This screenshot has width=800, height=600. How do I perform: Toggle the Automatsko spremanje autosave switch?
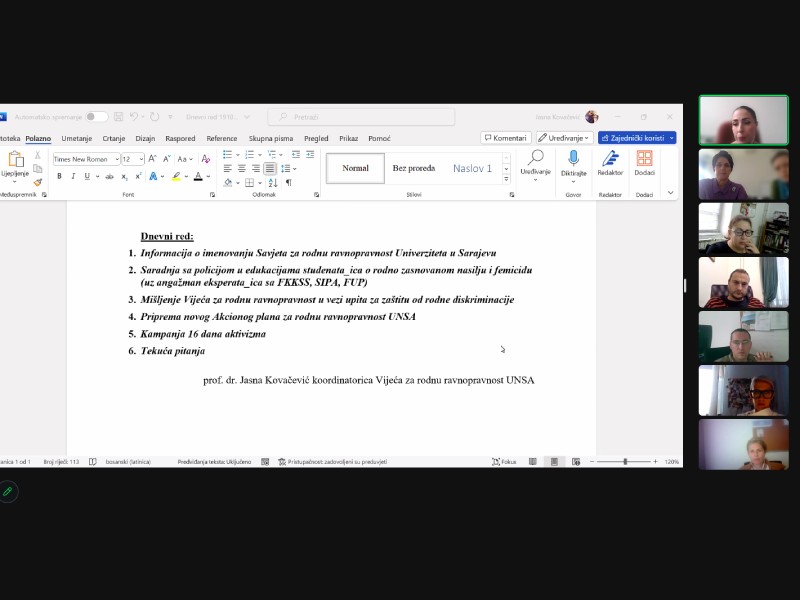(x=96, y=117)
